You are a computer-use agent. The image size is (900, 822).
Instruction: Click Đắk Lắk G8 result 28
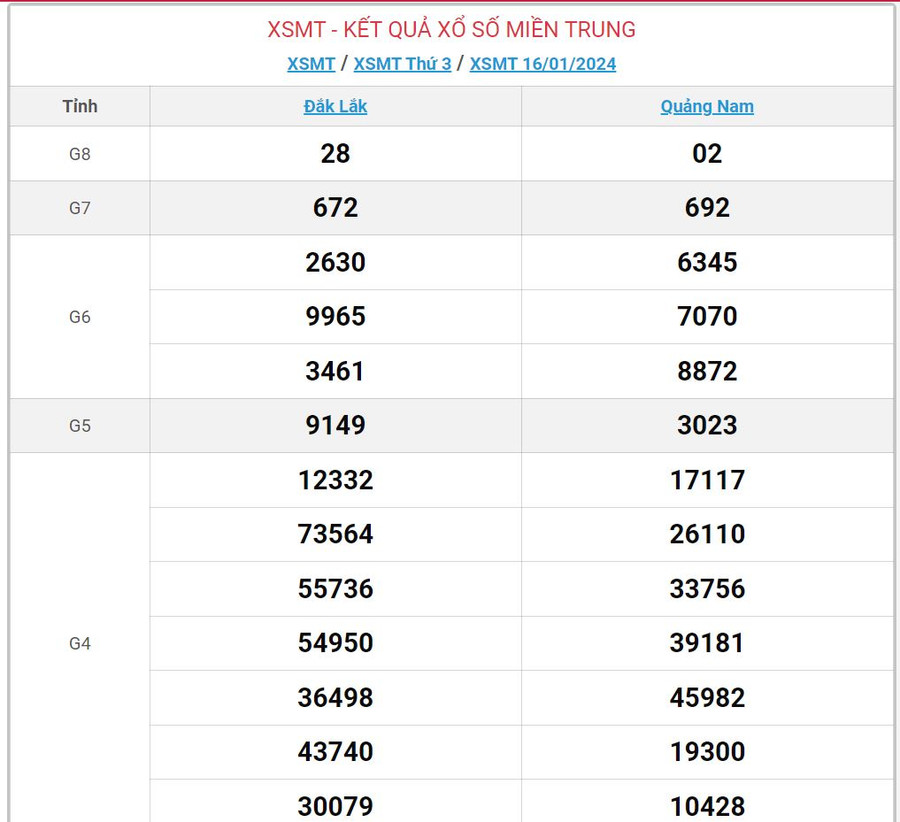[x=335, y=154]
